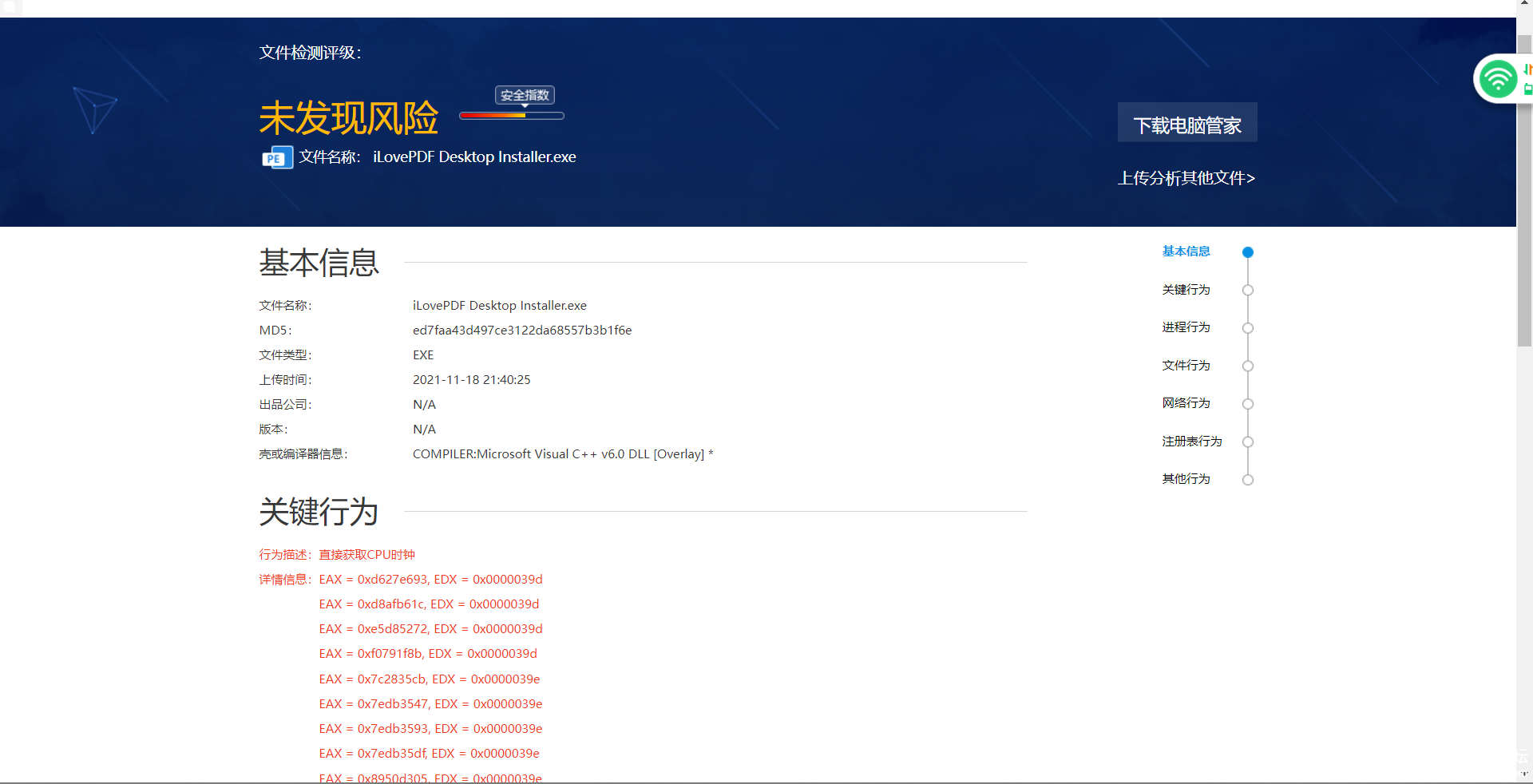
Task: Click the 进程行为 timeline dot
Action: [1248, 328]
